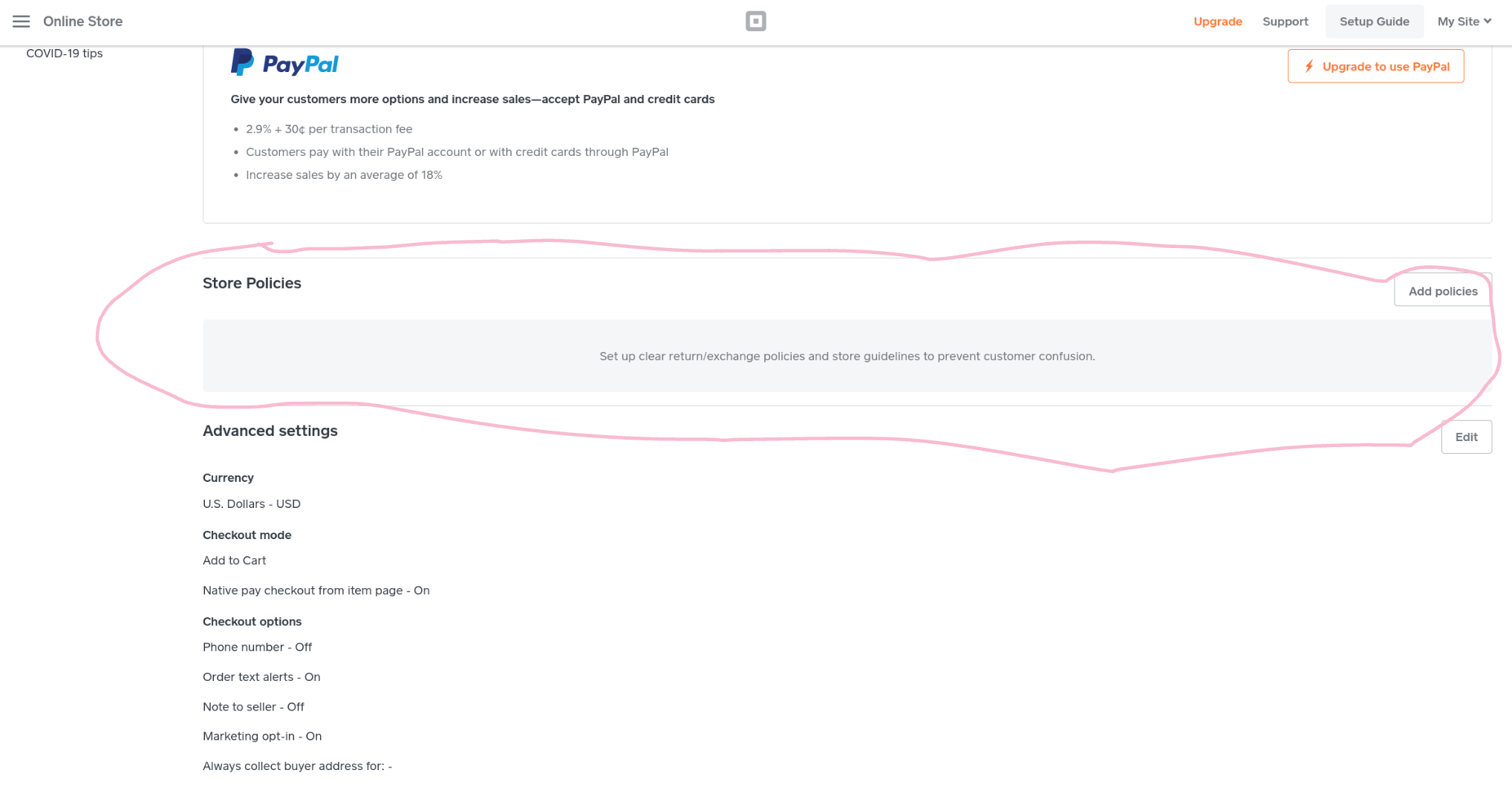Click the U.S. Dollars - USD value
The image size is (1512, 802).
point(252,503)
